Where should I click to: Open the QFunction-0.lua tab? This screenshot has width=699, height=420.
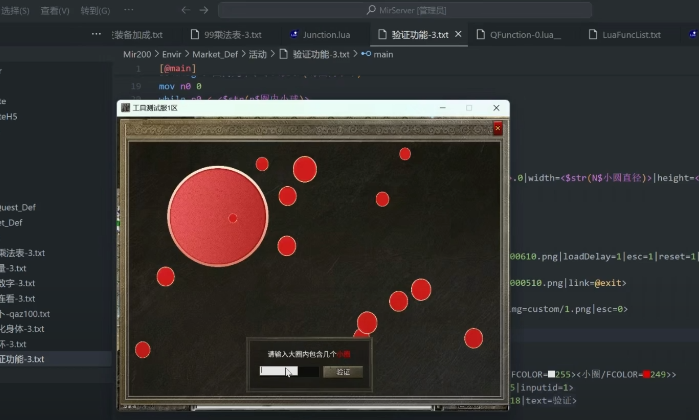[x=525, y=34]
